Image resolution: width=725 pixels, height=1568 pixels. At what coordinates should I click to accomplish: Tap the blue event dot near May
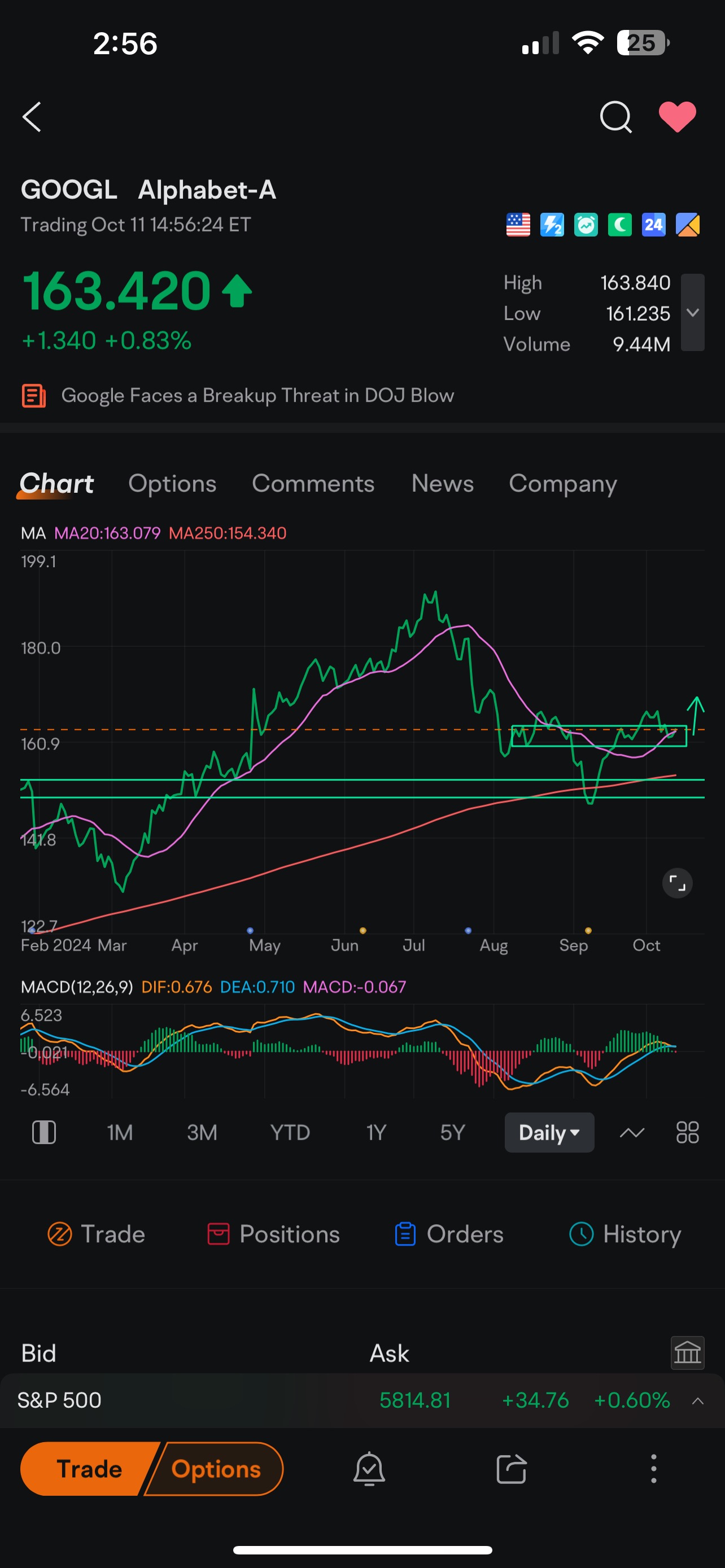250,931
